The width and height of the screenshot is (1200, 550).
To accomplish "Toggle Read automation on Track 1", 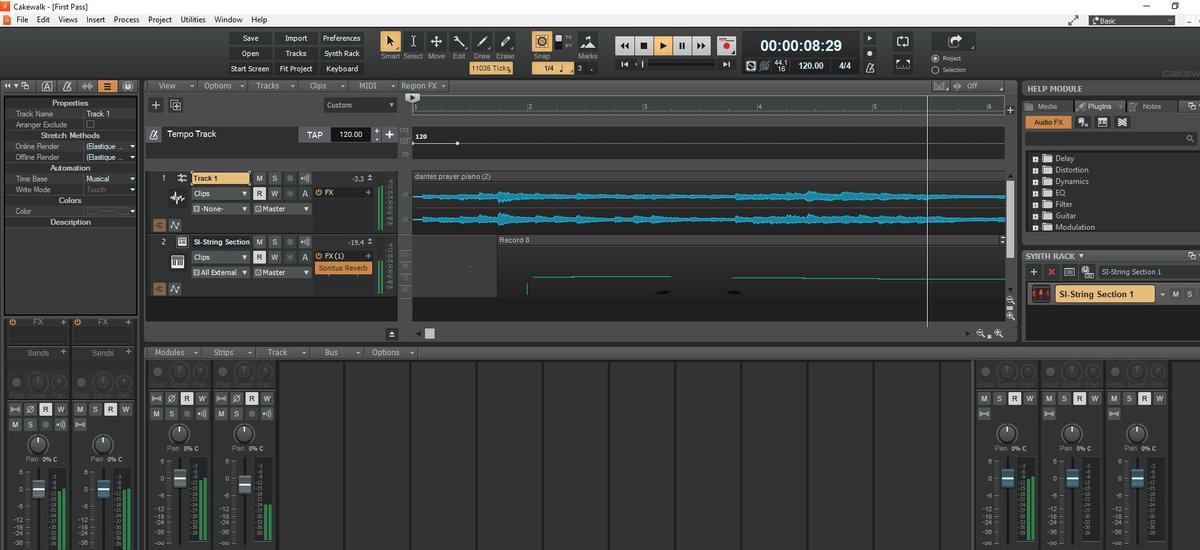I will (x=259, y=193).
